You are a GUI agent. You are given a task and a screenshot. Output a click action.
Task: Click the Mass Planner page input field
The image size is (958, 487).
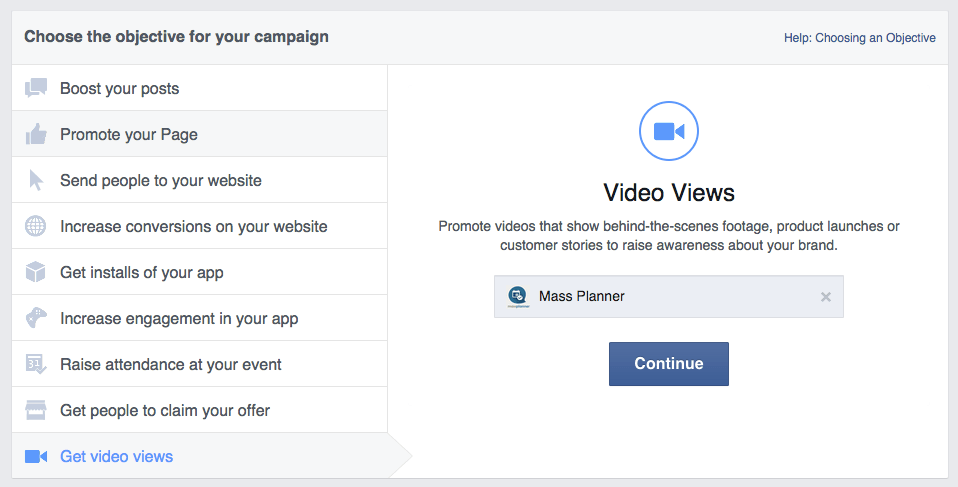click(668, 296)
